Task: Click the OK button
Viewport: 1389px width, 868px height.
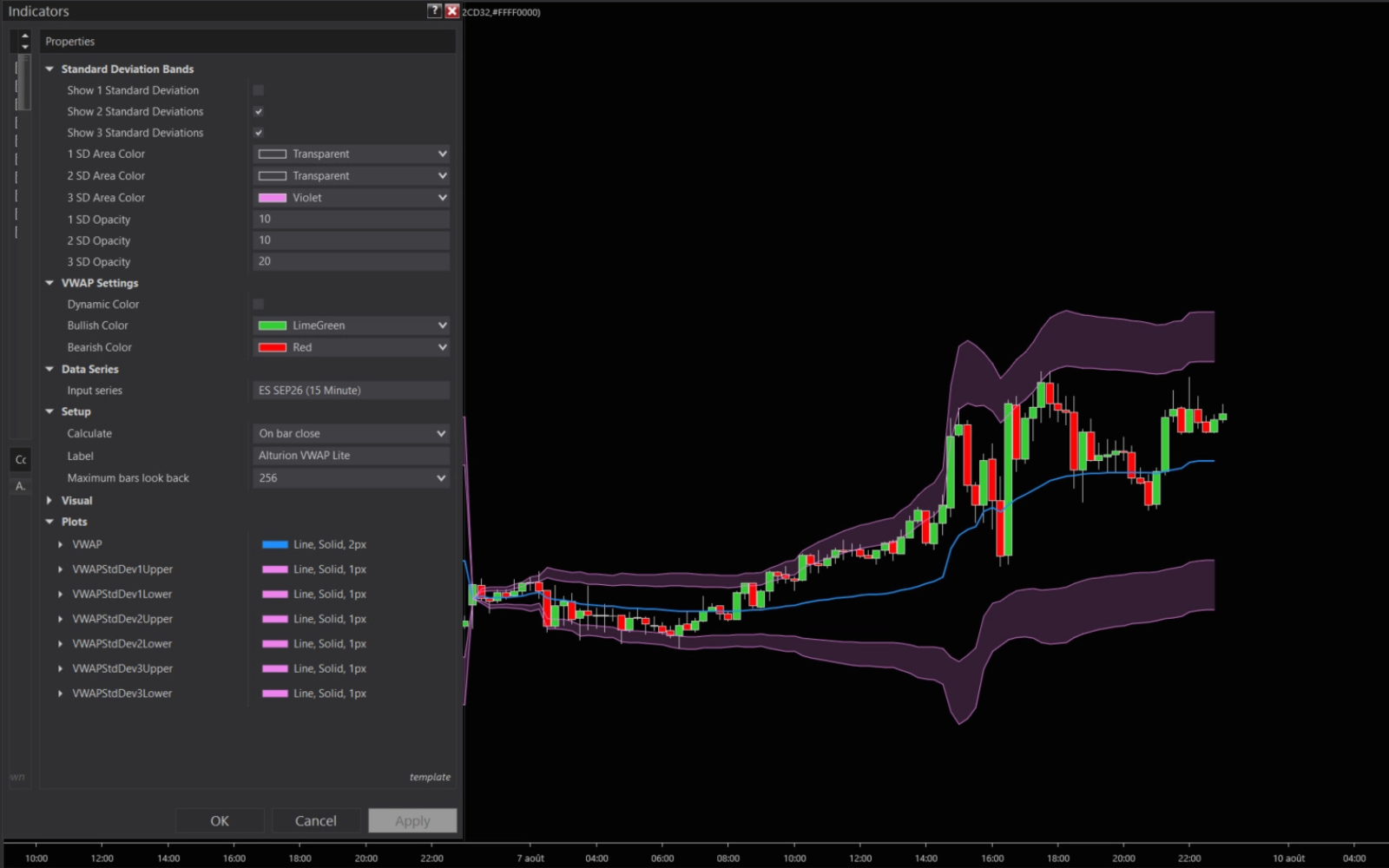Action: 220,820
